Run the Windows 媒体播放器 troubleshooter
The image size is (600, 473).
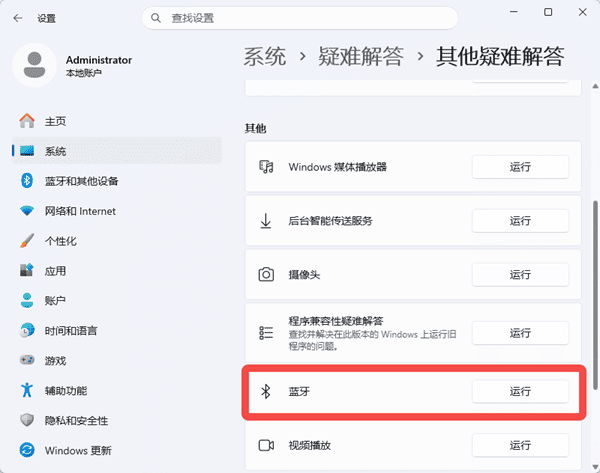point(520,167)
